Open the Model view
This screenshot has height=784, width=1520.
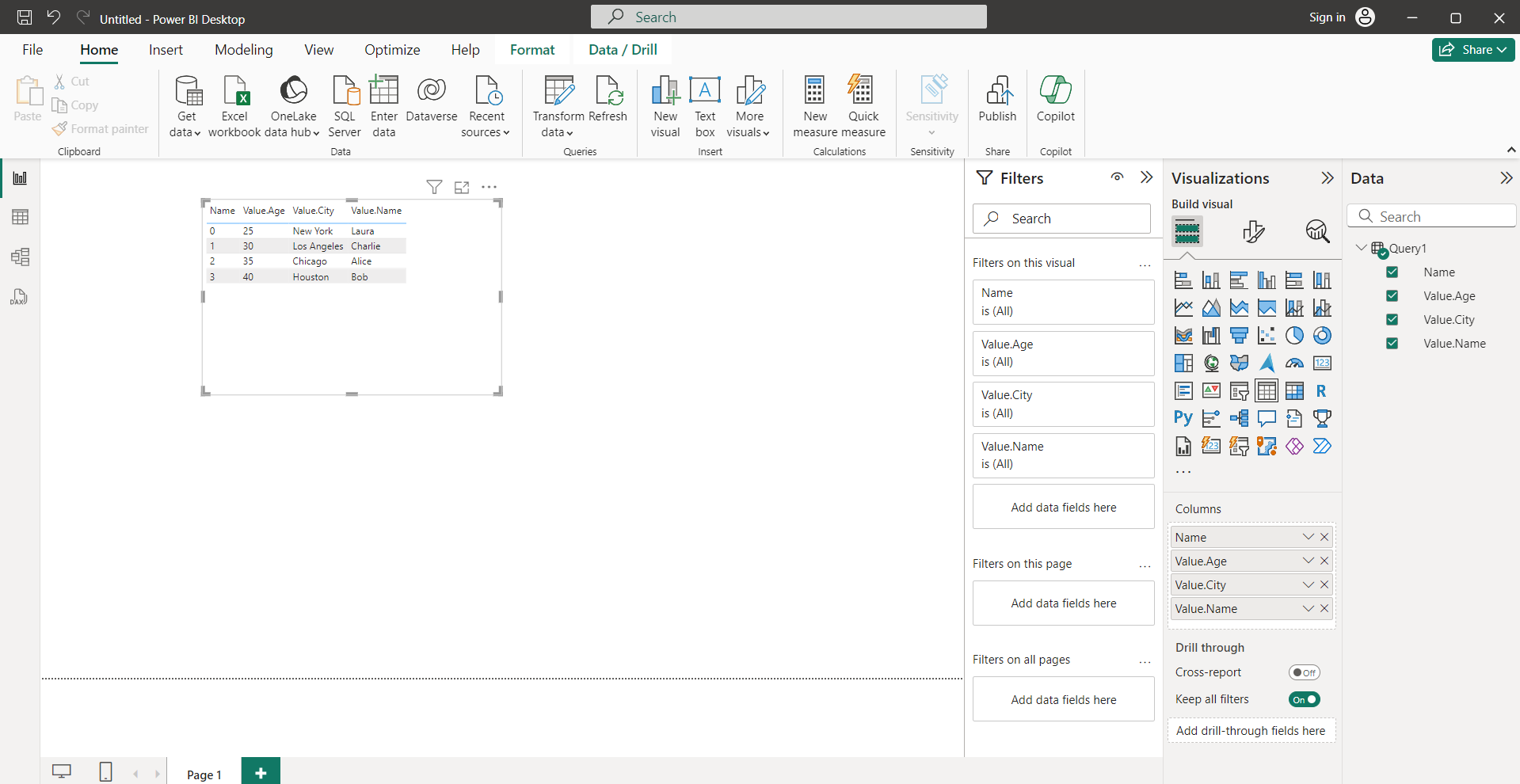pos(20,257)
